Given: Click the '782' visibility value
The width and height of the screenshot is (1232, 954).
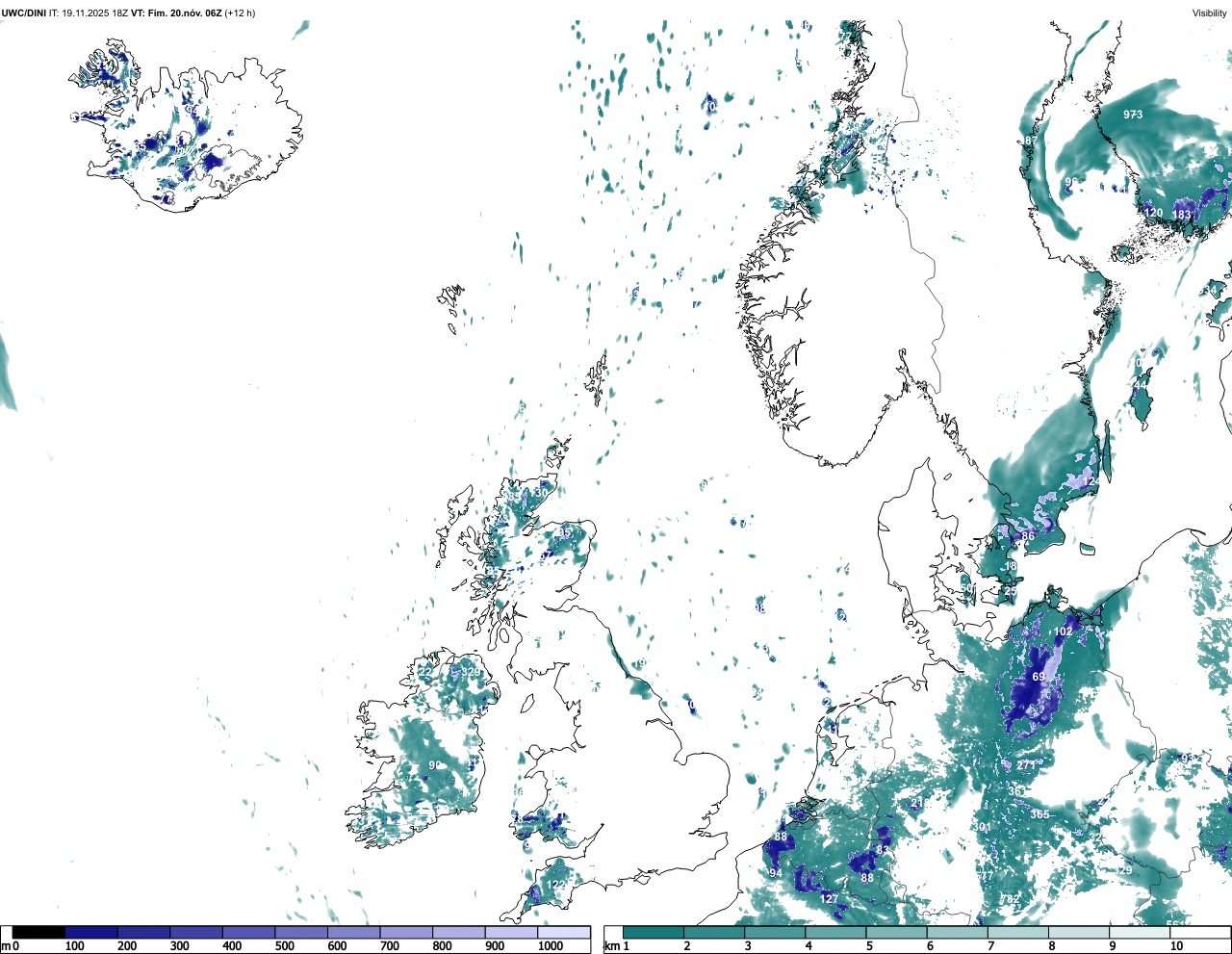Looking at the screenshot, I should click(1010, 899).
